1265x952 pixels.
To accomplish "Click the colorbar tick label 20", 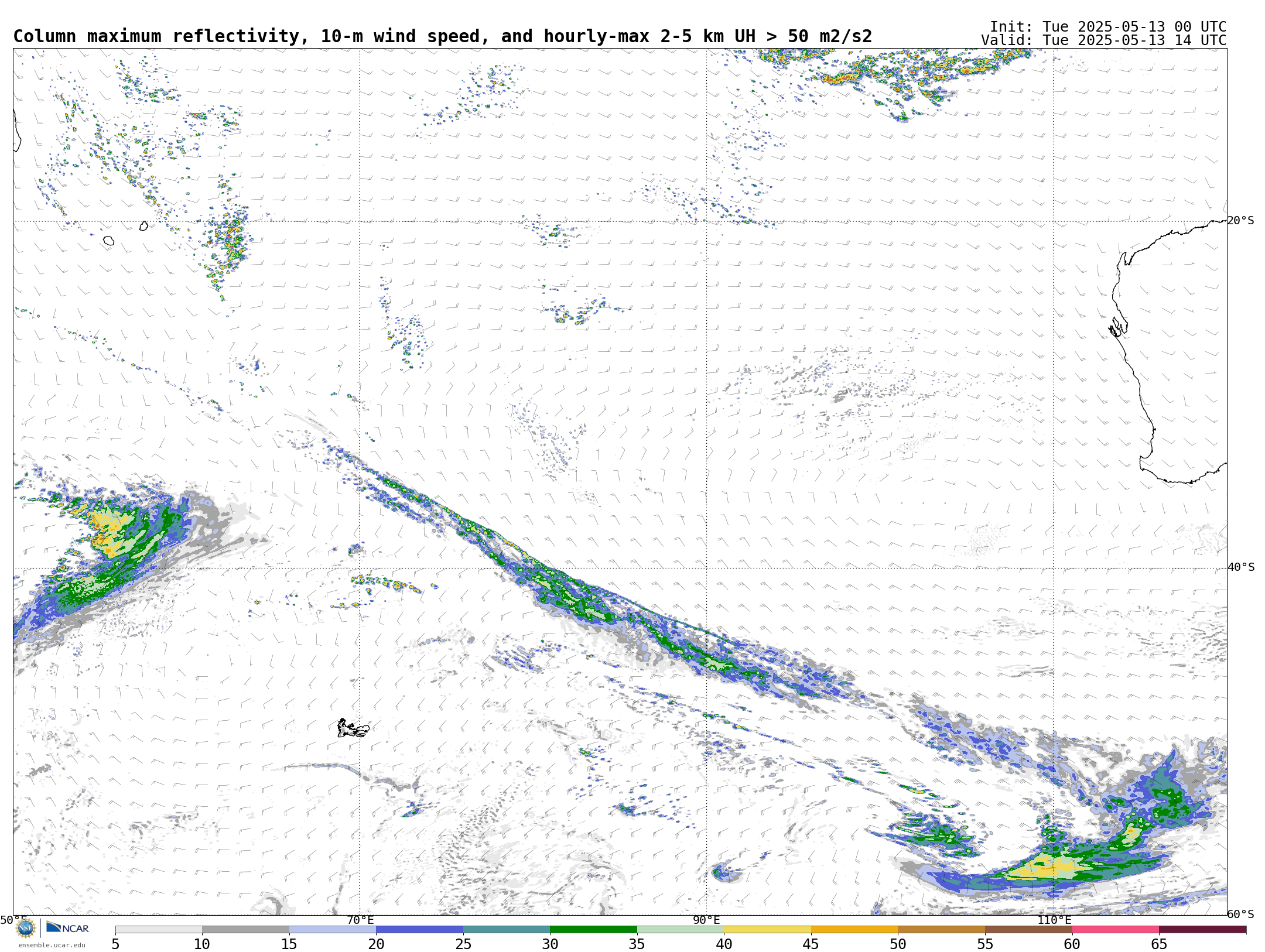I will (x=376, y=944).
